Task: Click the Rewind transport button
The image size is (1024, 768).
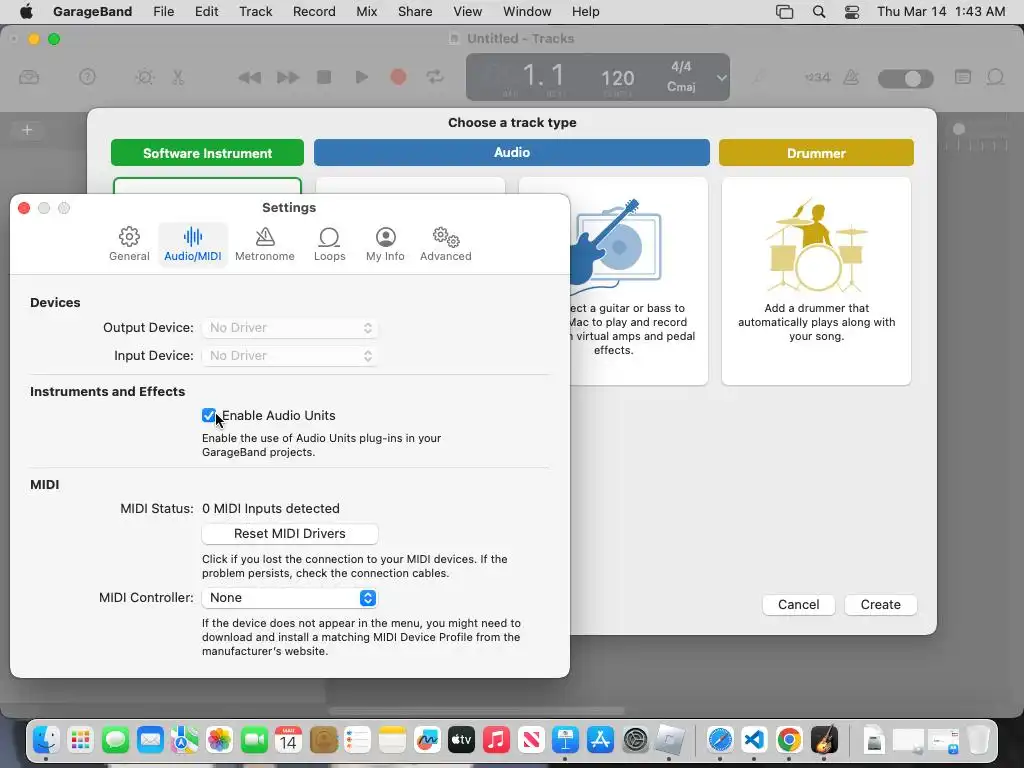Action: tap(249, 78)
